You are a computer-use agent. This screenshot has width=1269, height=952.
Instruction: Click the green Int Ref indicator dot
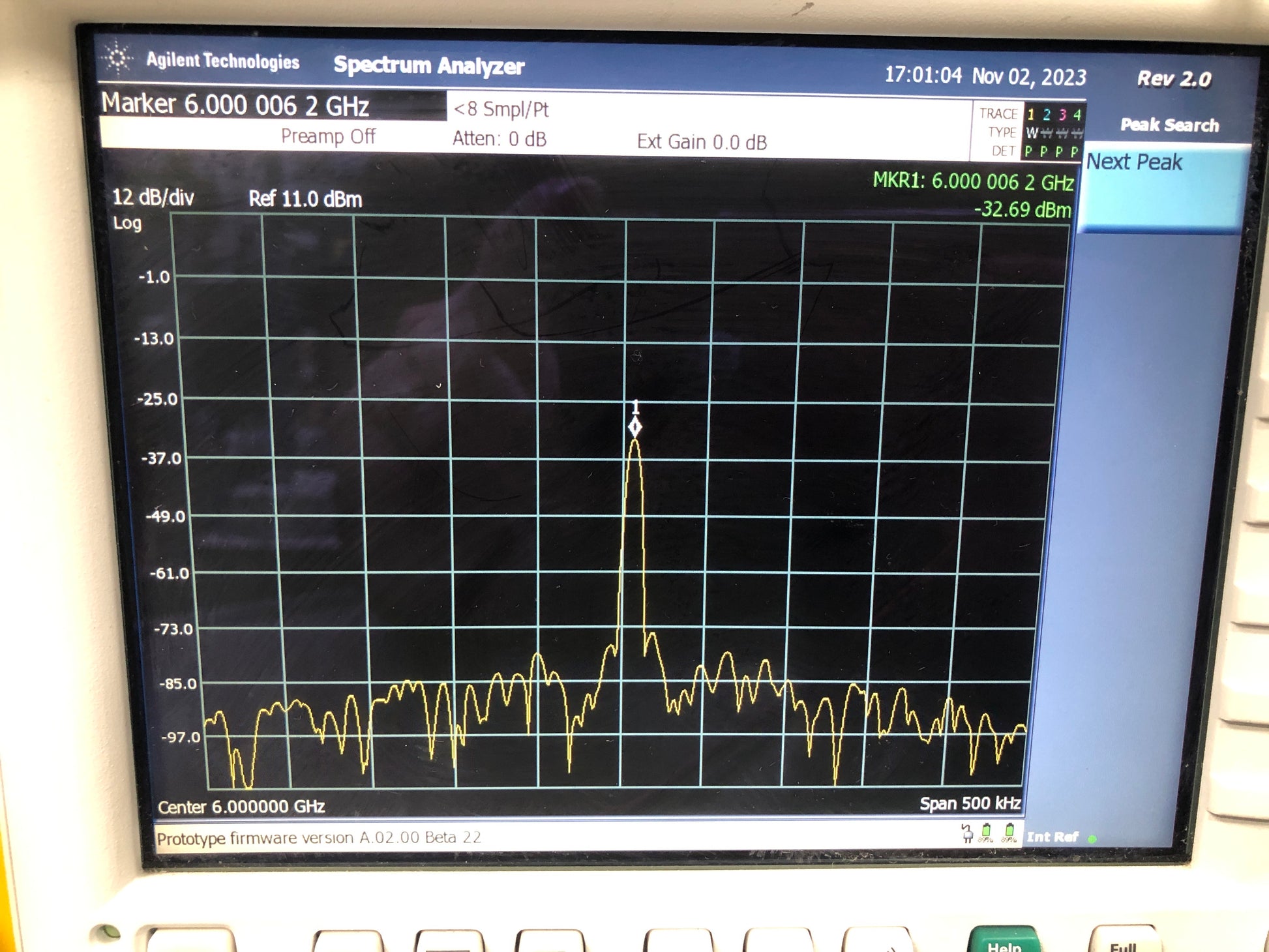[1092, 839]
